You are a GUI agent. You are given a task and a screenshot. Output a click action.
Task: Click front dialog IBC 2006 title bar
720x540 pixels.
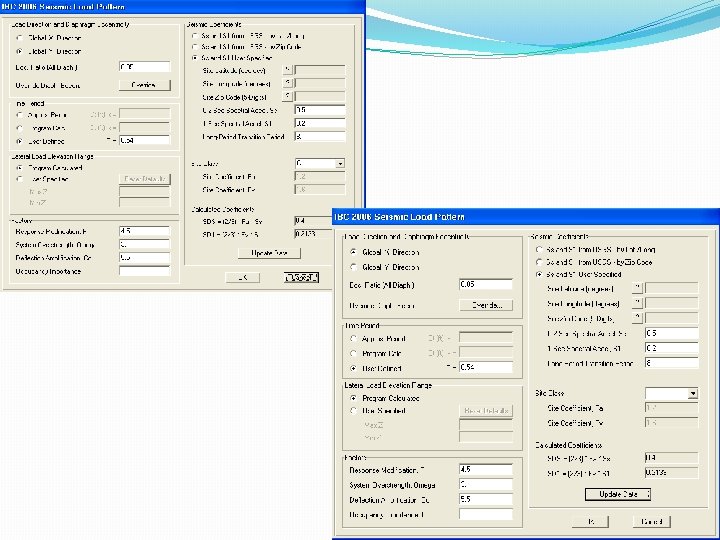(x=526, y=216)
